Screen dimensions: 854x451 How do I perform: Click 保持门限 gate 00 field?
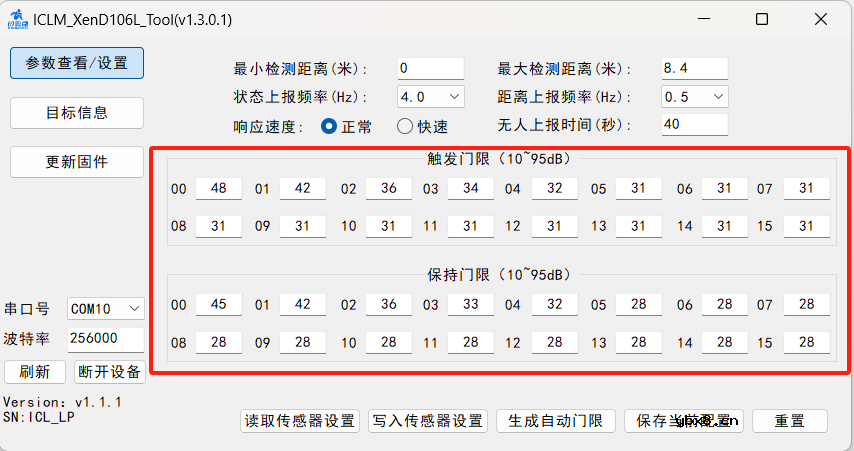coord(219,304)
